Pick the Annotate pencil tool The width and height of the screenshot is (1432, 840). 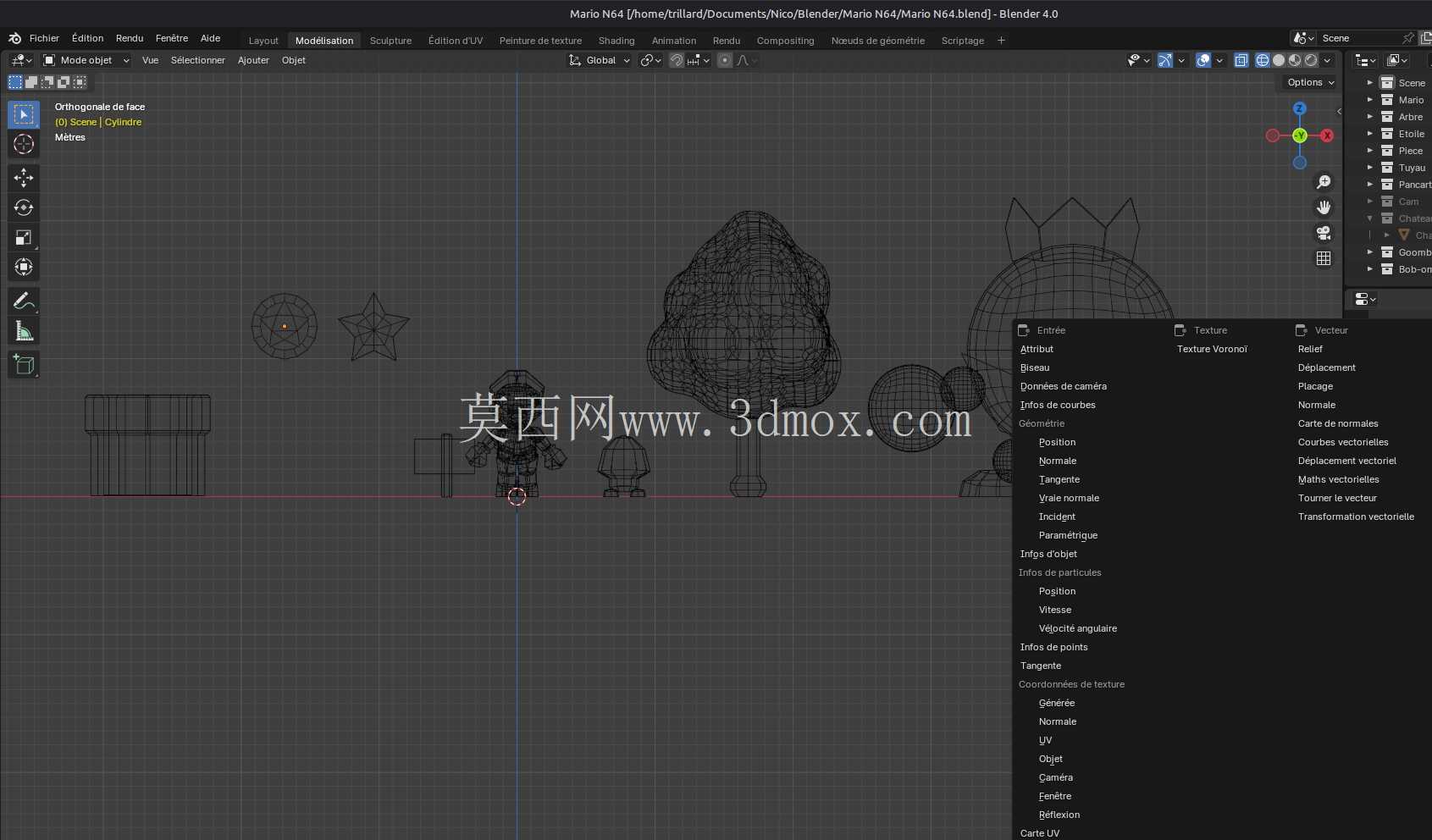24,301
